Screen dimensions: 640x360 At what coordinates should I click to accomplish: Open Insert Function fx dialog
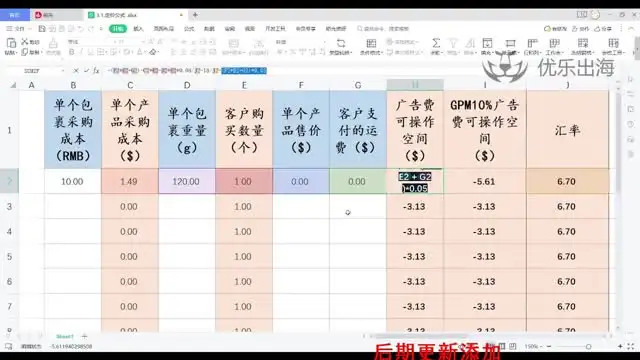click(96, 71)
